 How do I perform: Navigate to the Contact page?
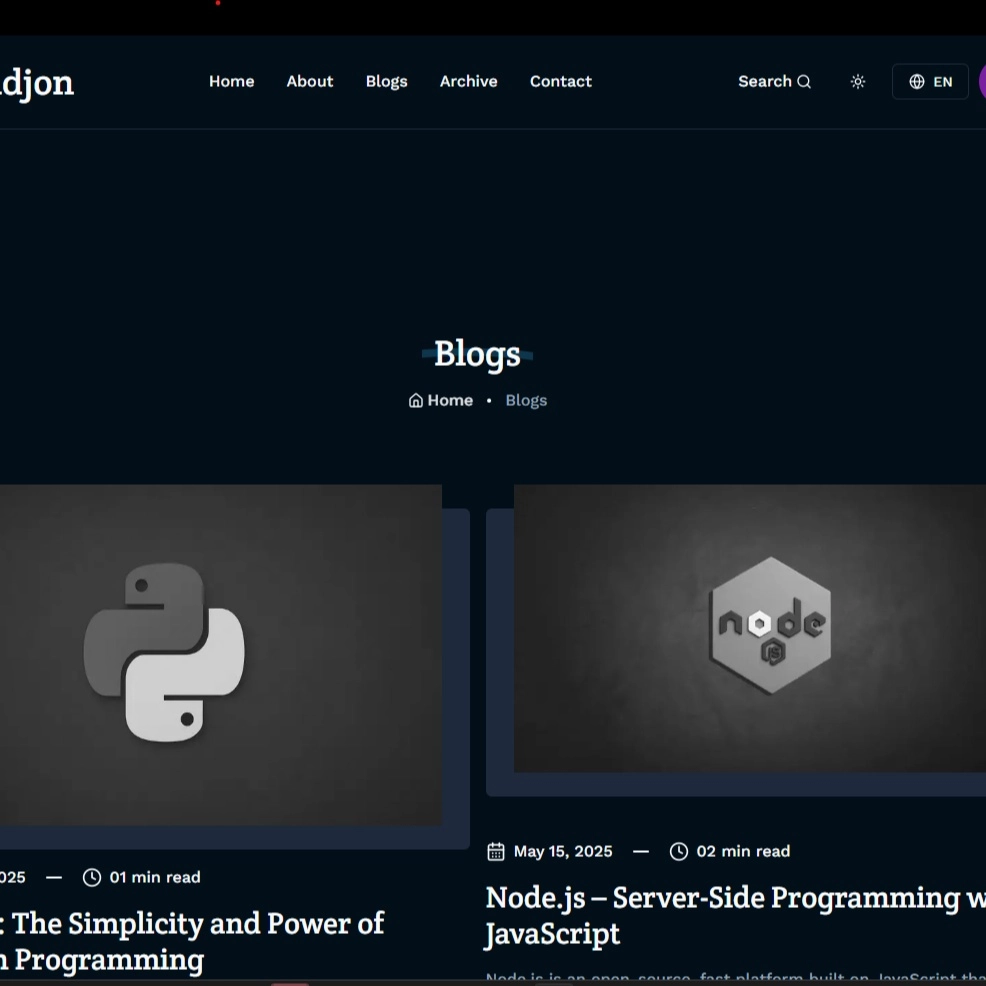click(x=561, y=82)
